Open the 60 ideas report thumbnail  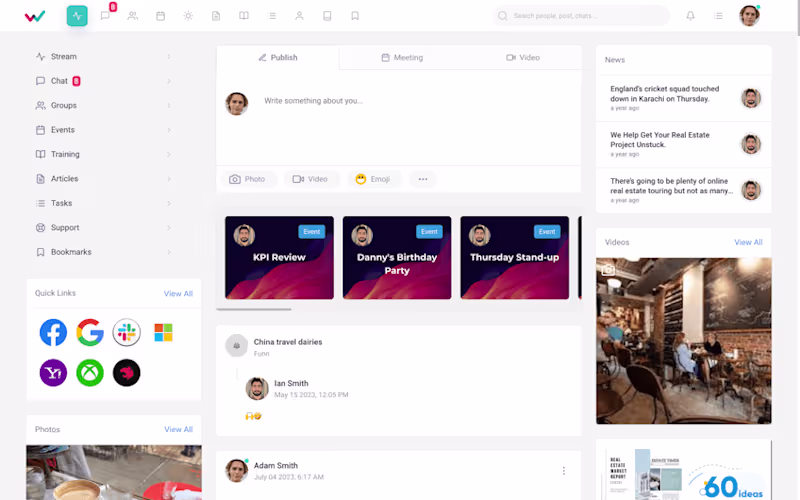coord(684,470)
